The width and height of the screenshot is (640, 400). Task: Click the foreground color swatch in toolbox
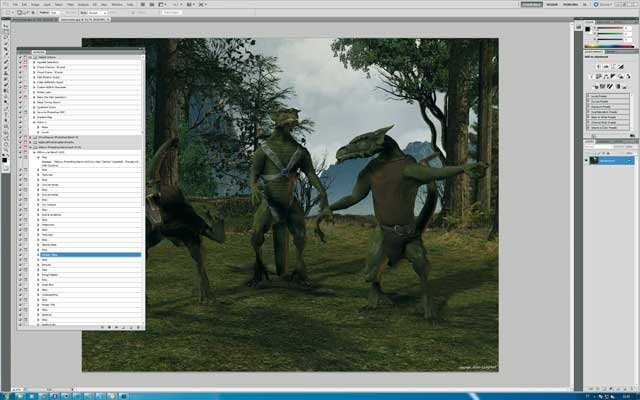(x=4, y=160)
